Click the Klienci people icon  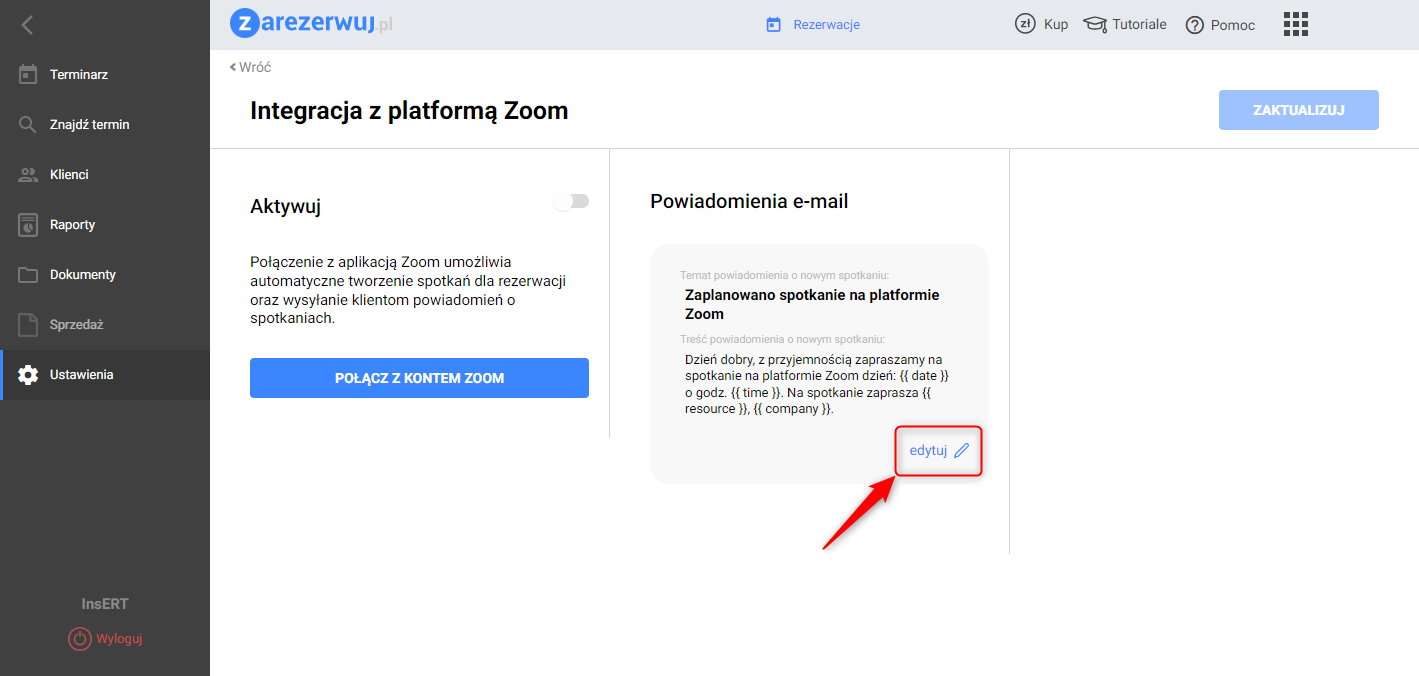click(28, 175)
